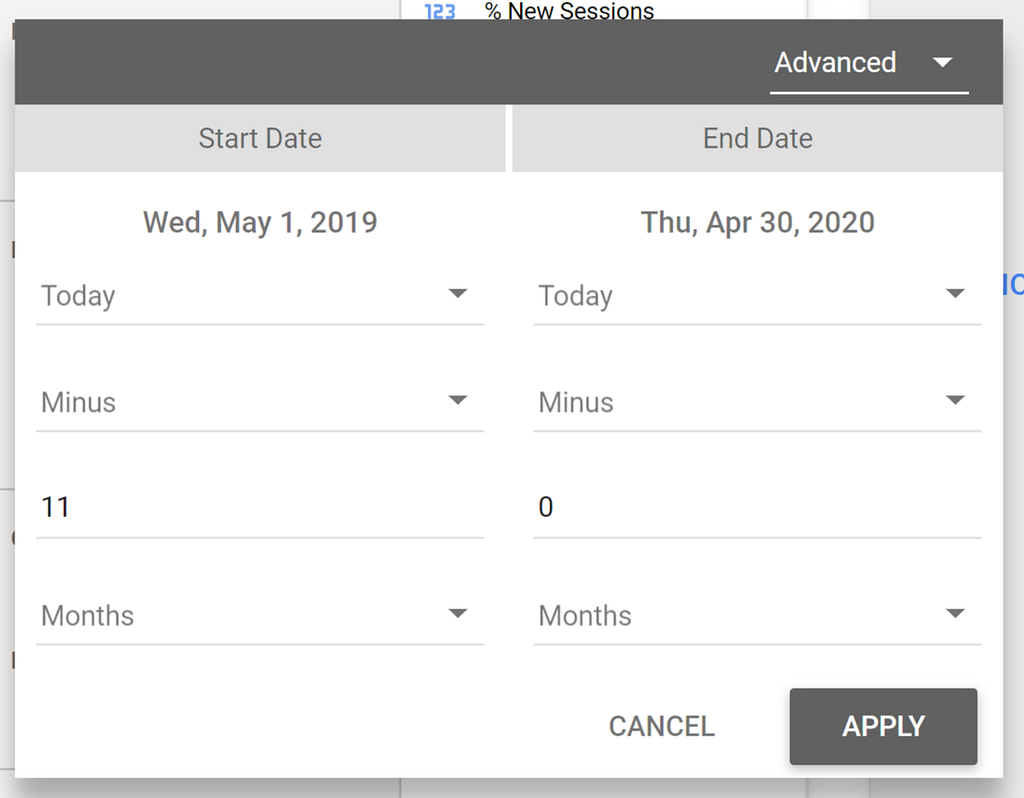Open the Advanced date range type dropdown
Screen dimensions: 1024x798
pyautogui.click(x=869, y=63)
